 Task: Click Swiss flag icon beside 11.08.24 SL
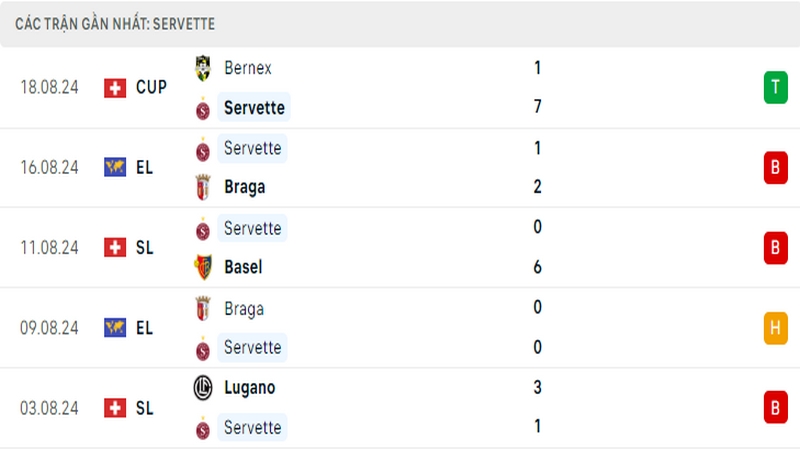coord(115,247)
